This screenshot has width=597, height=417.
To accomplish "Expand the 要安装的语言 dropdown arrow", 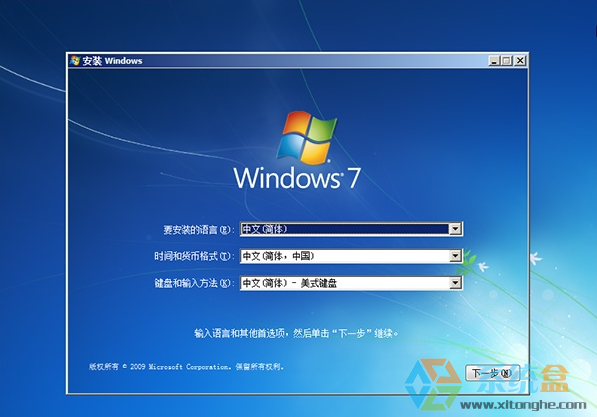I will point(455,229).
